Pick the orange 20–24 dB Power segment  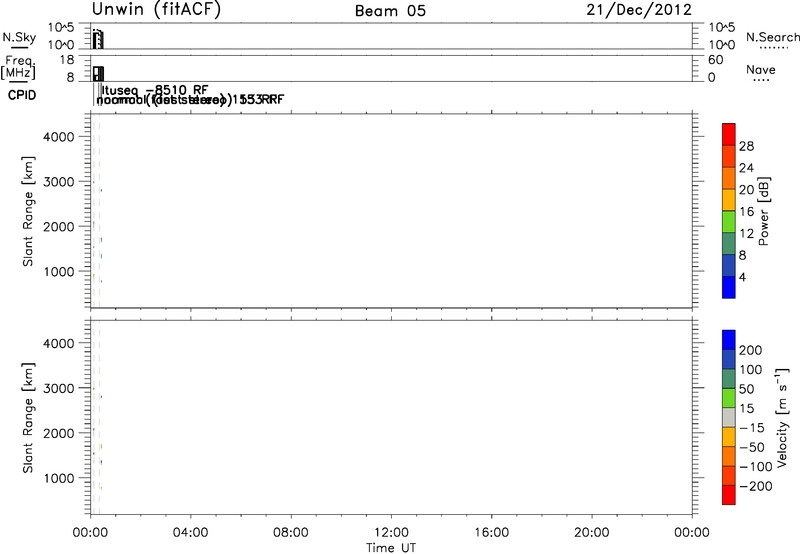click(x=729, y=178)
